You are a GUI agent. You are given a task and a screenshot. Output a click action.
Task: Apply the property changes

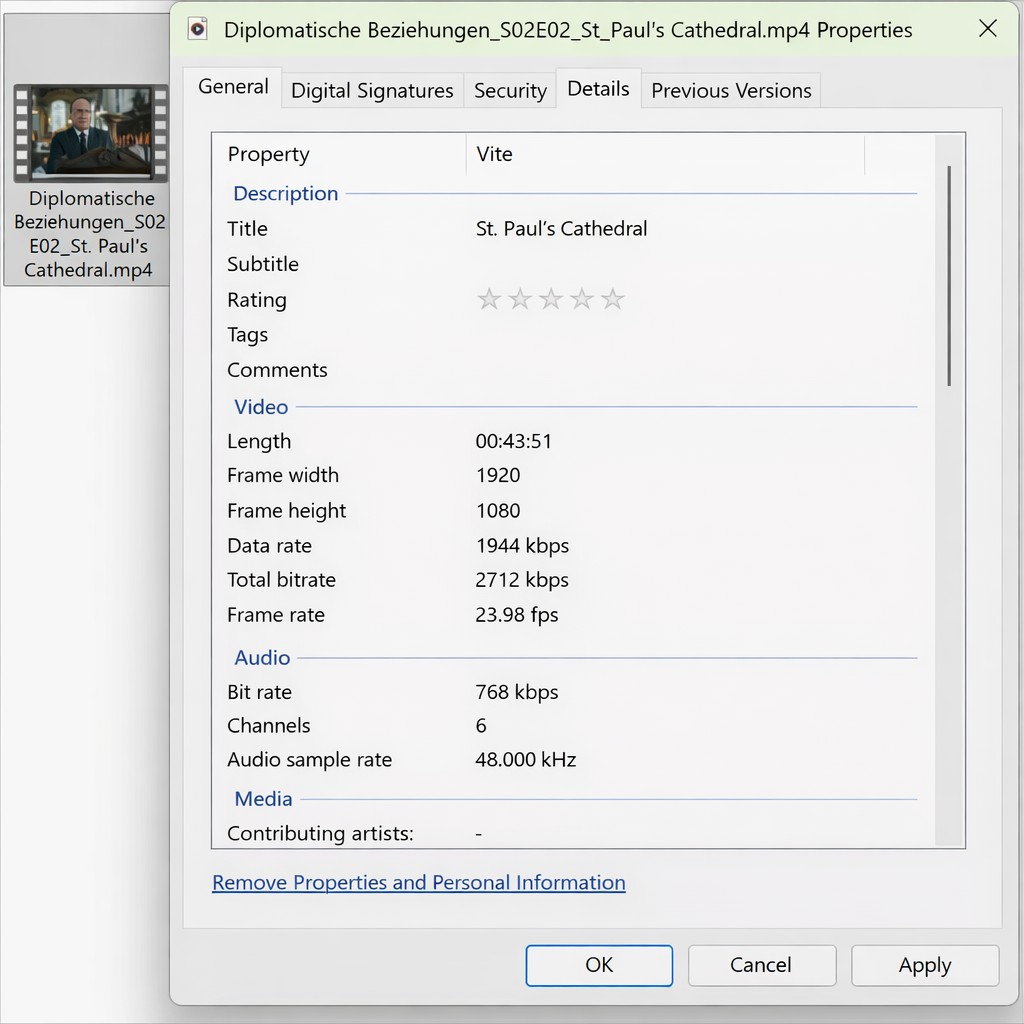point(924,965)
